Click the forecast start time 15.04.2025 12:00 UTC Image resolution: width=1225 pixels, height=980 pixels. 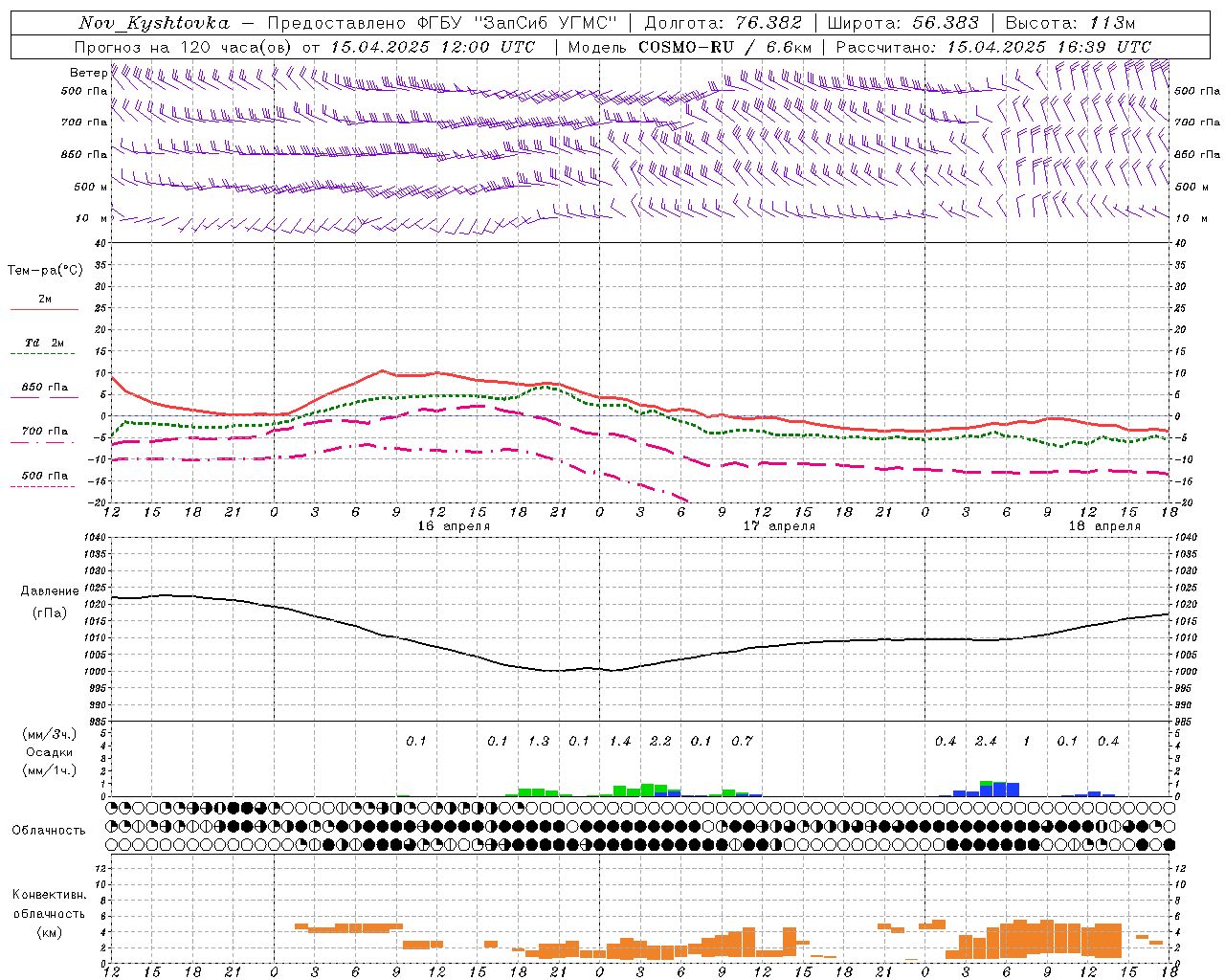coord(433,47)
